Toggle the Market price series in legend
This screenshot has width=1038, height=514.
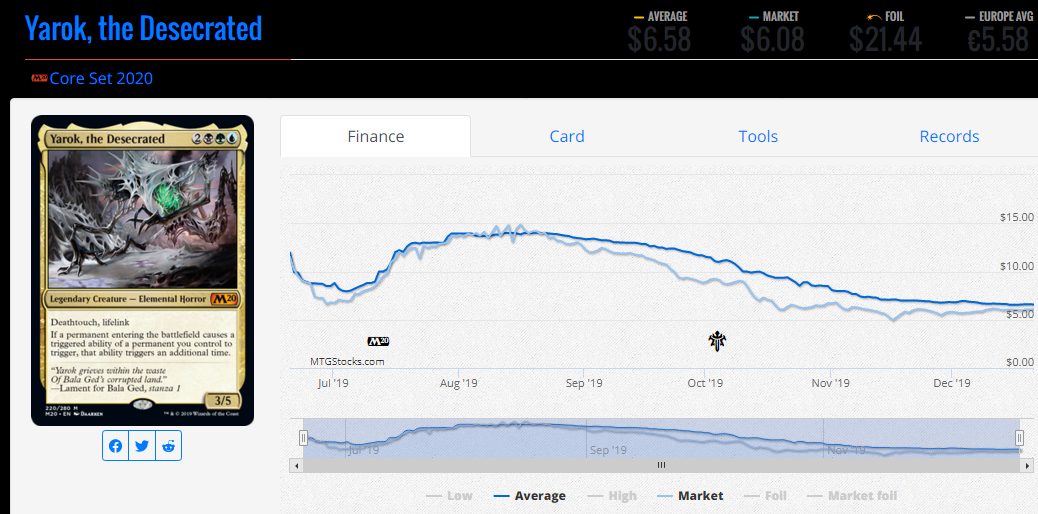[690, 495]
